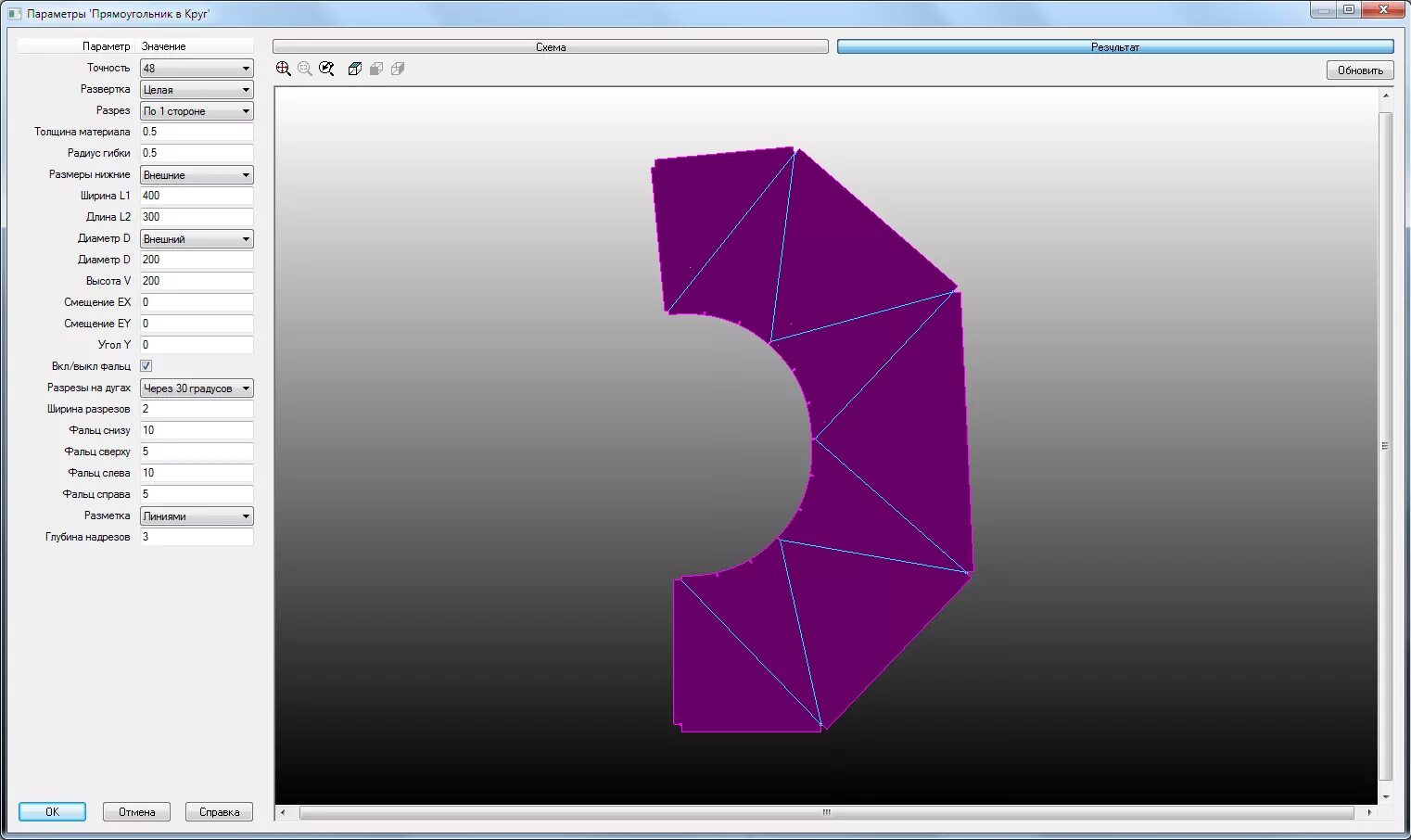Click the preview scroll left arrow
This screenshot has height=840, width=1411.
(283, 813)
